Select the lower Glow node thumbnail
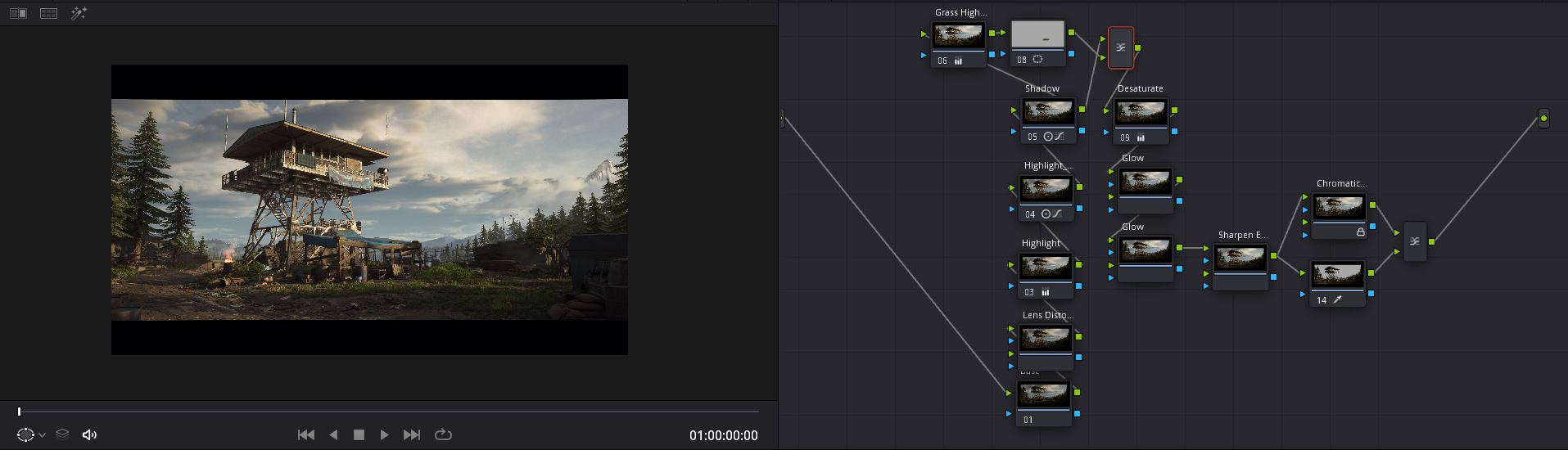The height and width of the screenshot is (450, 1568). tap(1145, 250)
